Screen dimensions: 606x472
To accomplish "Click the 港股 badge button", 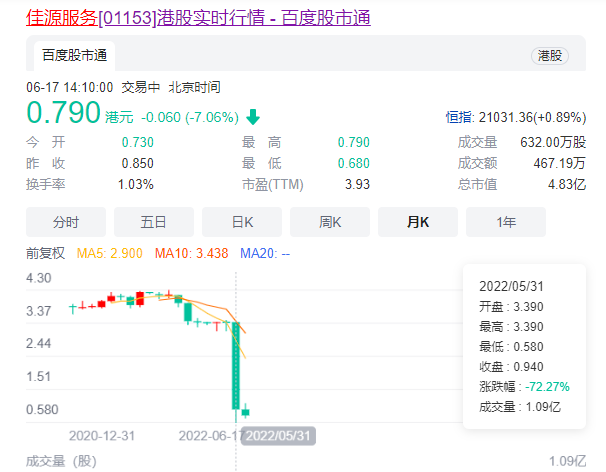I will click(x=550, y=56).
